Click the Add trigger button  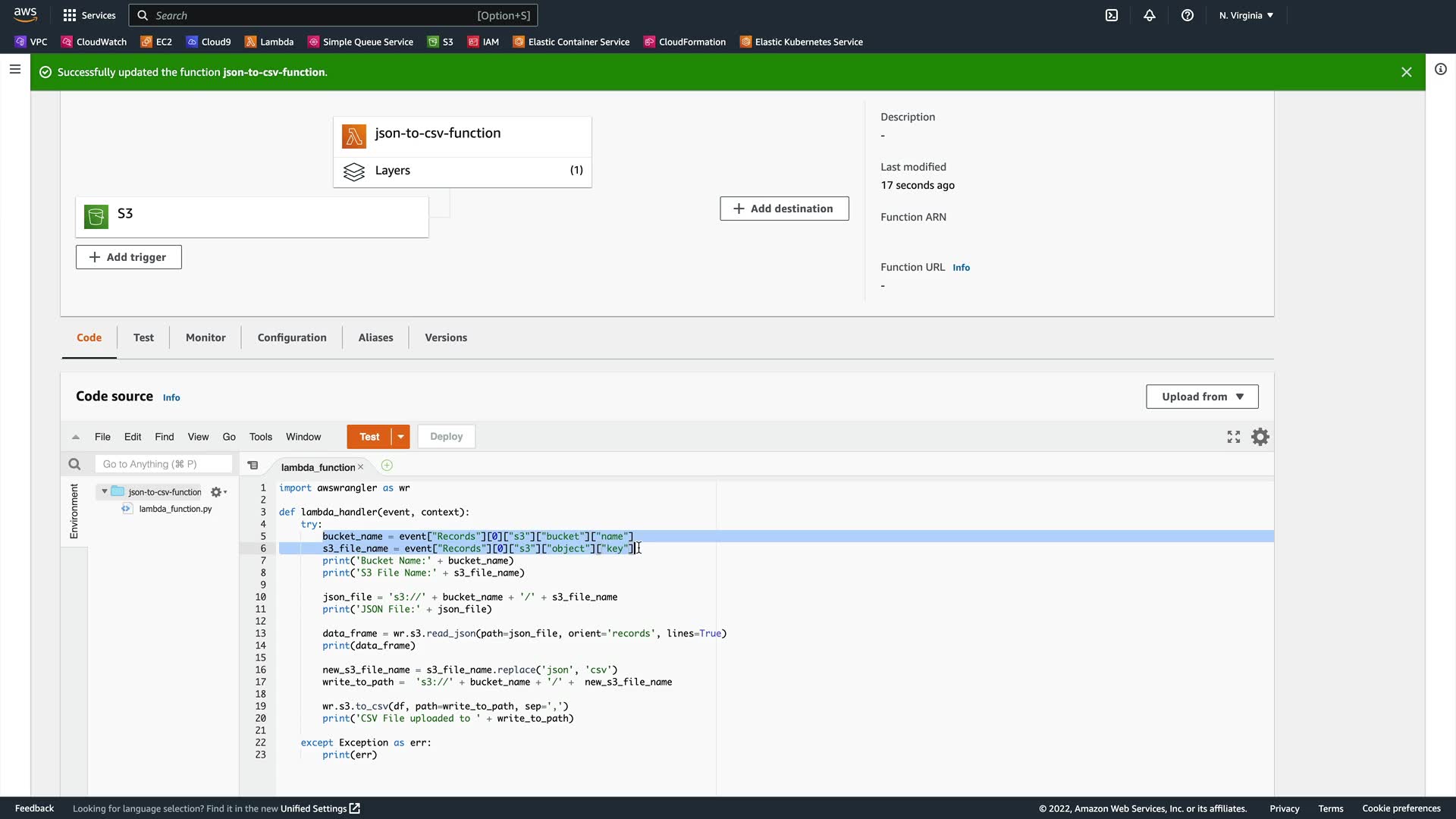click(128, 257)
